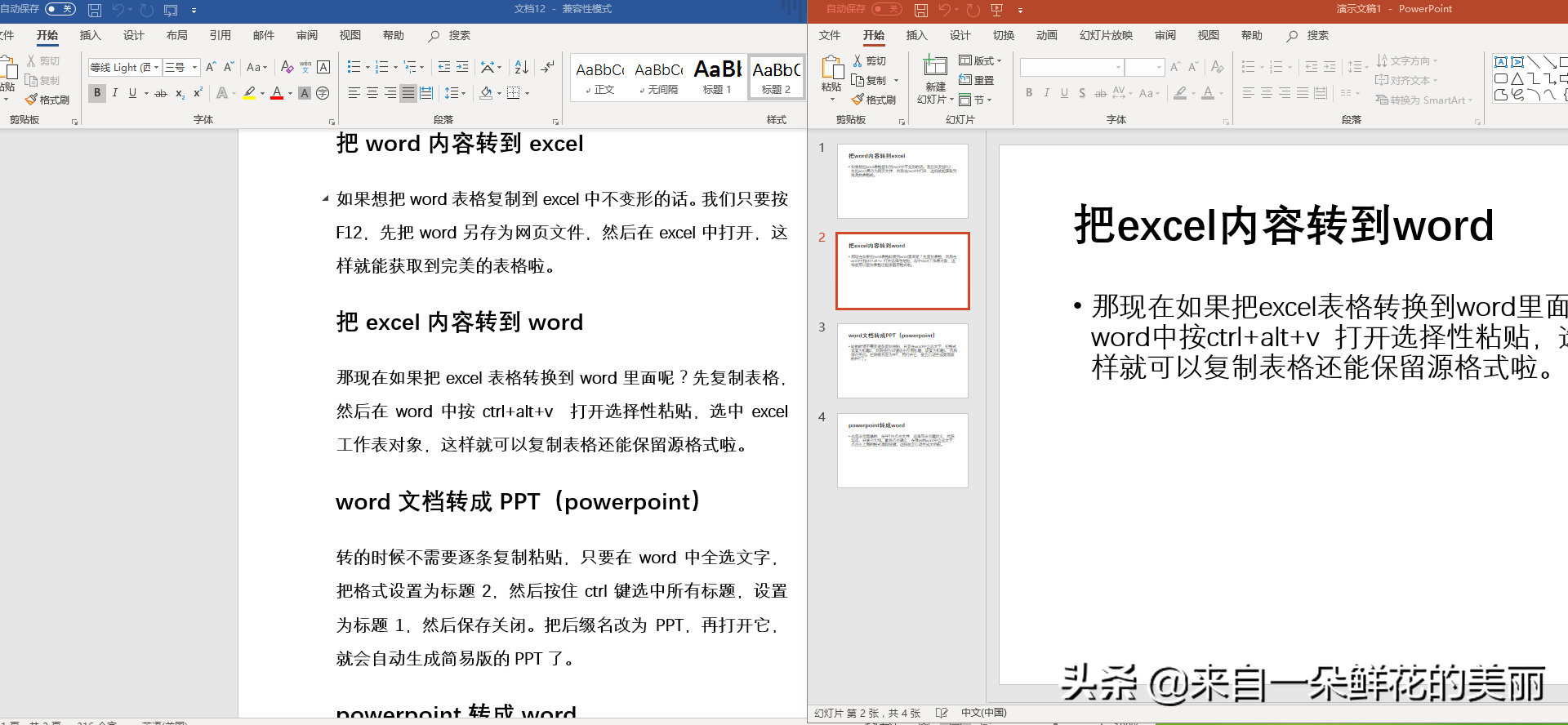
Task: Toggle Bold in the Word ribbon
Action: point(97,93)
